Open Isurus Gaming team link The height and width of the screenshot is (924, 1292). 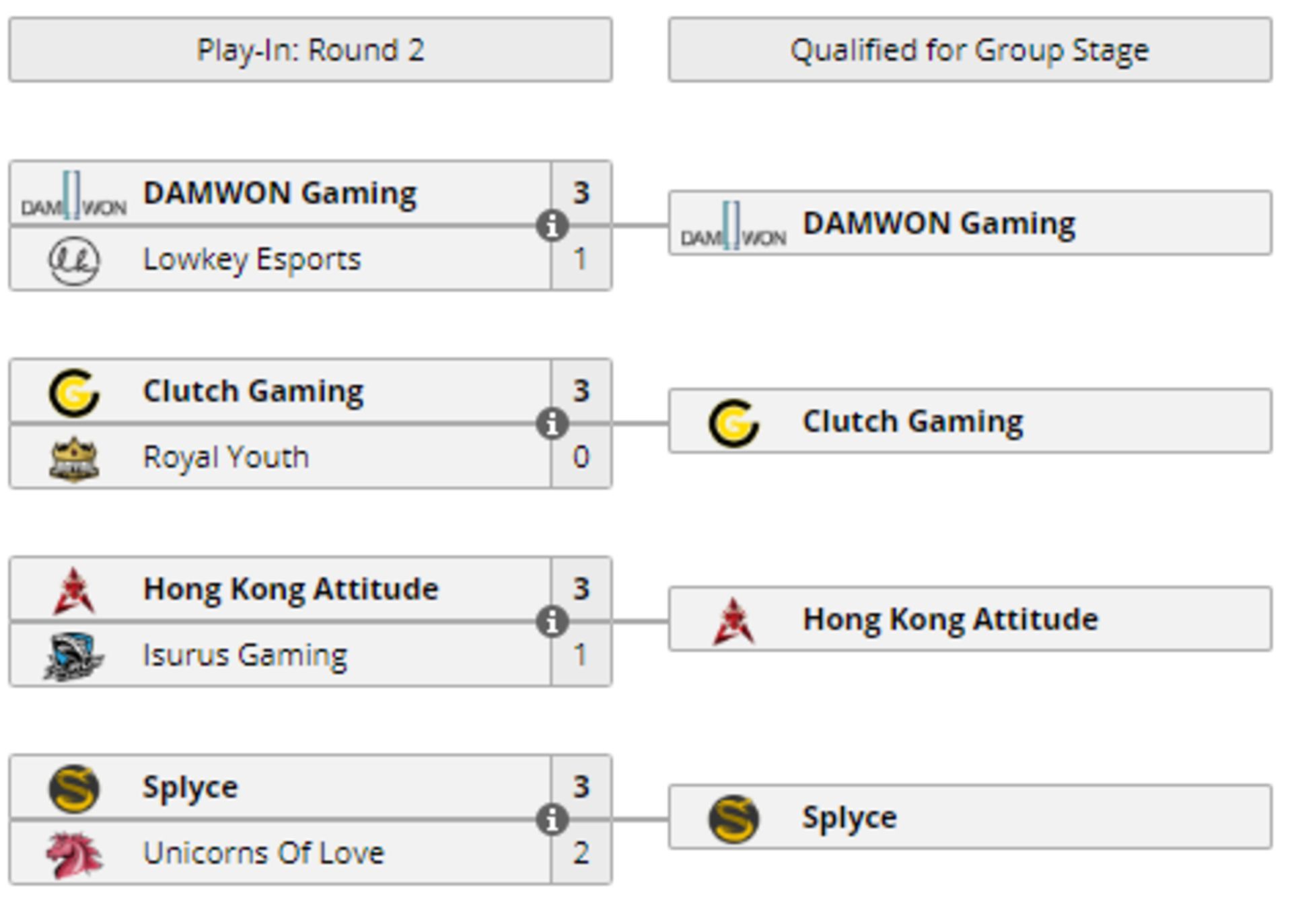pyautogui.click(x=245, y=655)
